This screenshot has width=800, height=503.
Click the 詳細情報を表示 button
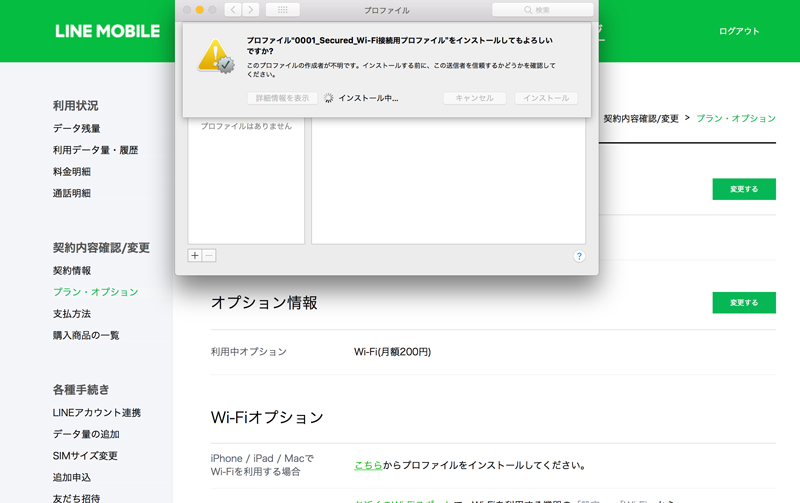pos(282,98)
